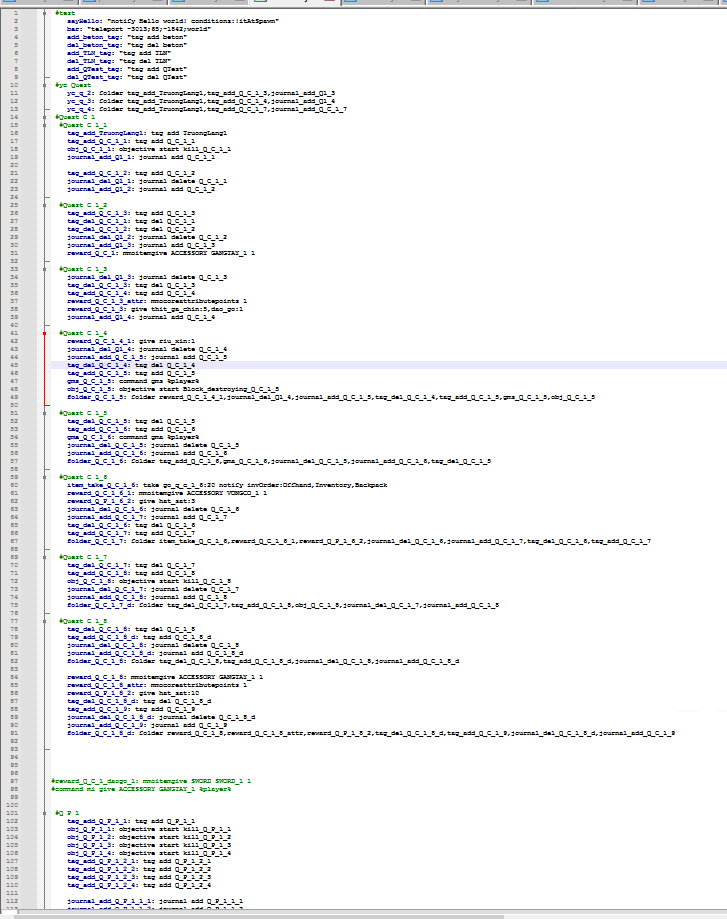Click the gms_Q_C_1_6 command line
This screenshot has height=919, width=727.
coord(133,437)
